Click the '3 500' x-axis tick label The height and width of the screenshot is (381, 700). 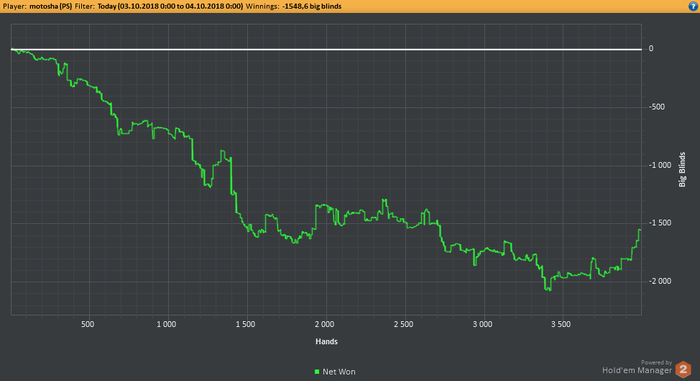pos(561,324)
